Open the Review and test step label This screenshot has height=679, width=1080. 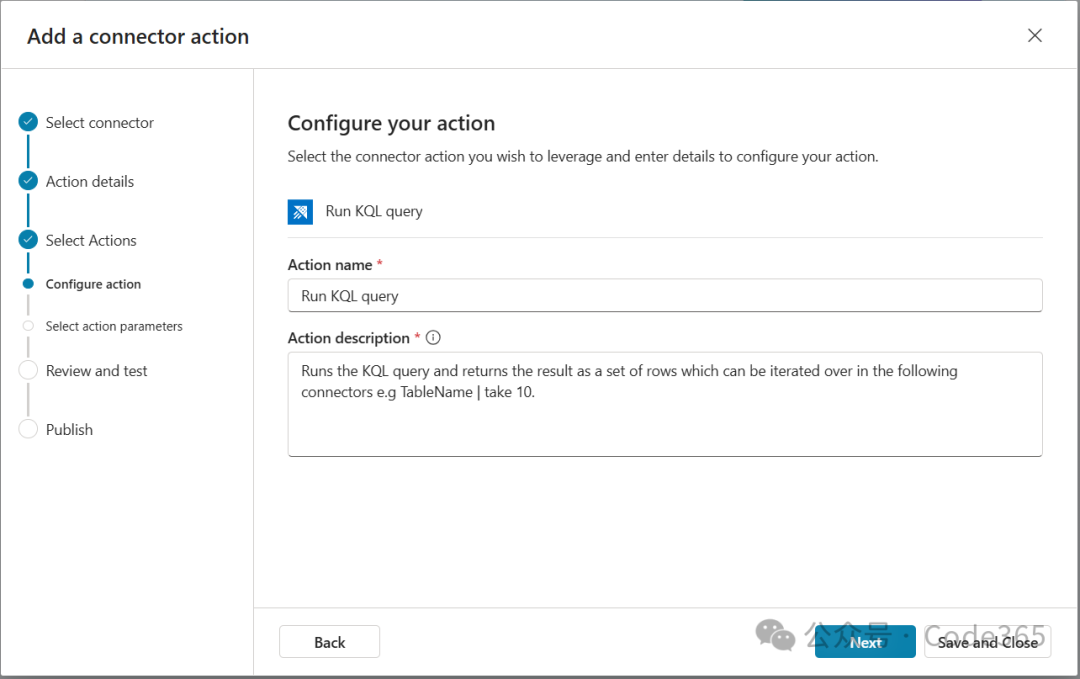(96, 370)
